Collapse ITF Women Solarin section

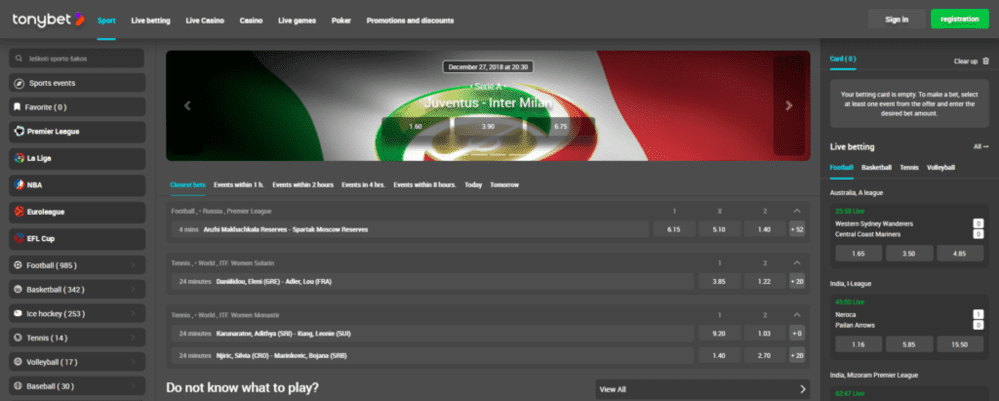point(796,263)
